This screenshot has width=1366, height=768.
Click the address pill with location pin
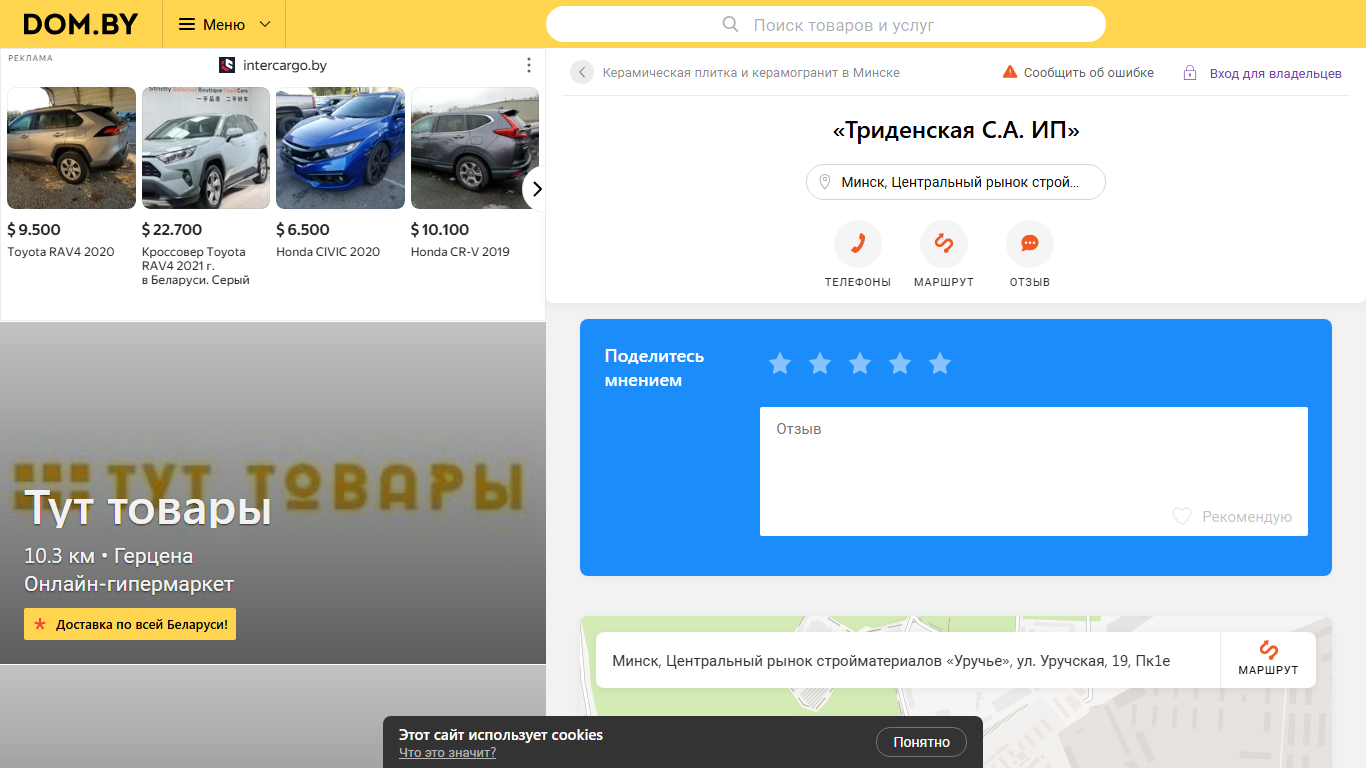956,182
